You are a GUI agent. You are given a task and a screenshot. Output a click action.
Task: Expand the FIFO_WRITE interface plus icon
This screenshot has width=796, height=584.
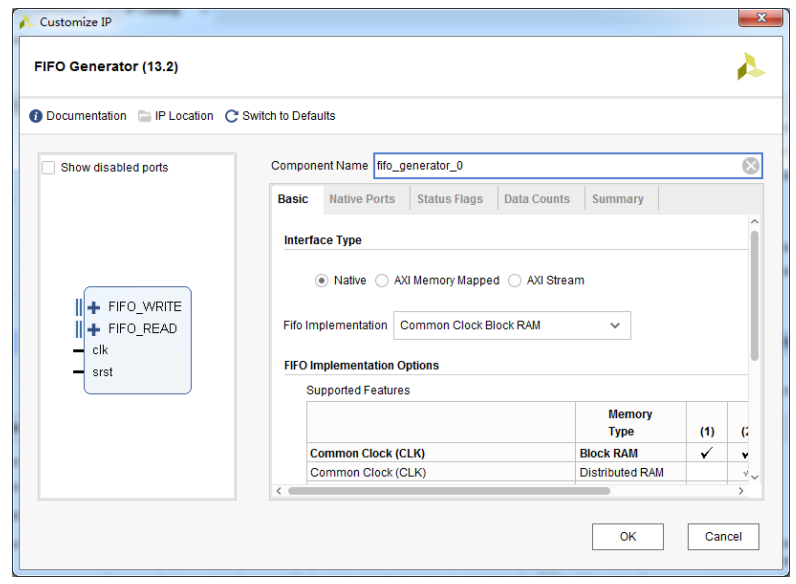click(93, 307)
